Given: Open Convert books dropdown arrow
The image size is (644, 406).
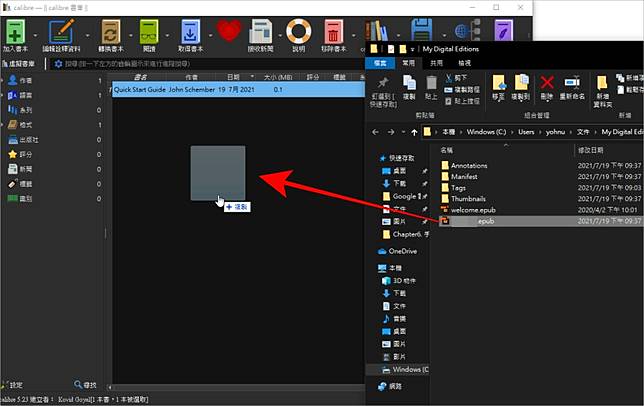Looking at the screenshot, I should point(130,36).
